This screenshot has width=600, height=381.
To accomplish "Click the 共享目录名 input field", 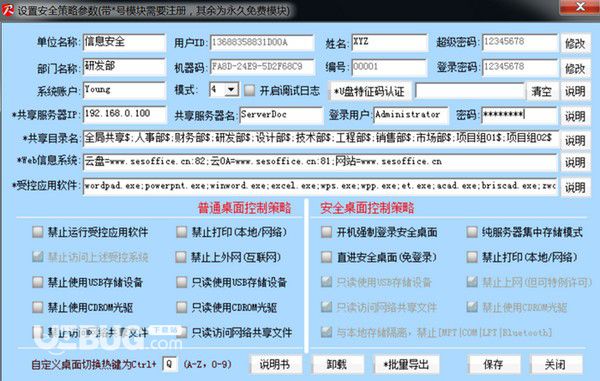I will tap(320, 138).
